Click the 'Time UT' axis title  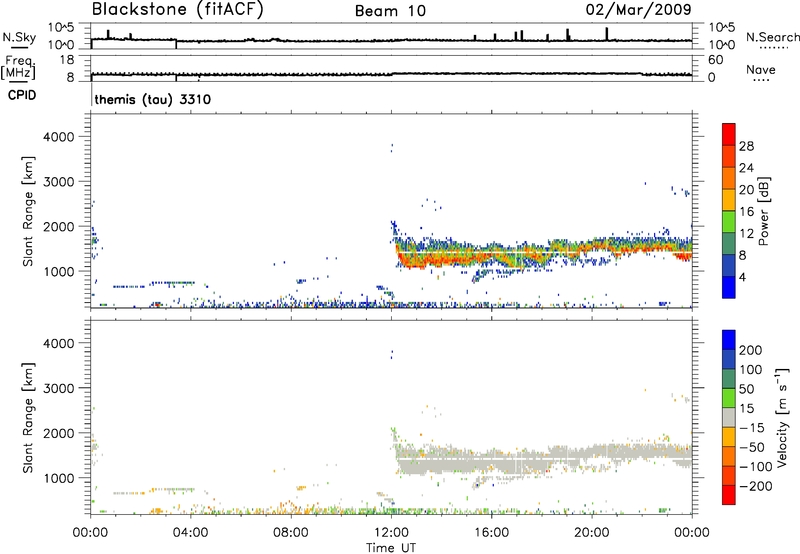pyautogui.click(x=391, y=548)
